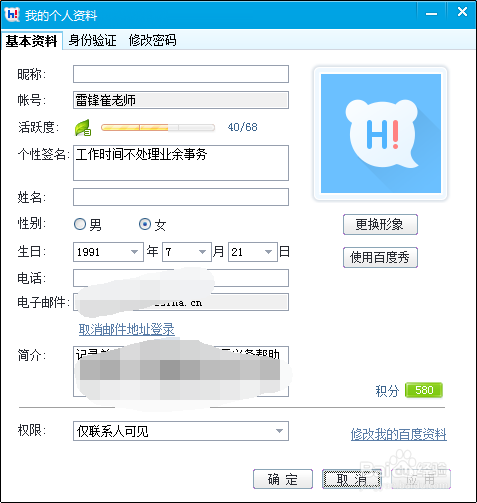Click the 昵称 input field
This screenshot has height=503, width=477.
coord(181,74)
